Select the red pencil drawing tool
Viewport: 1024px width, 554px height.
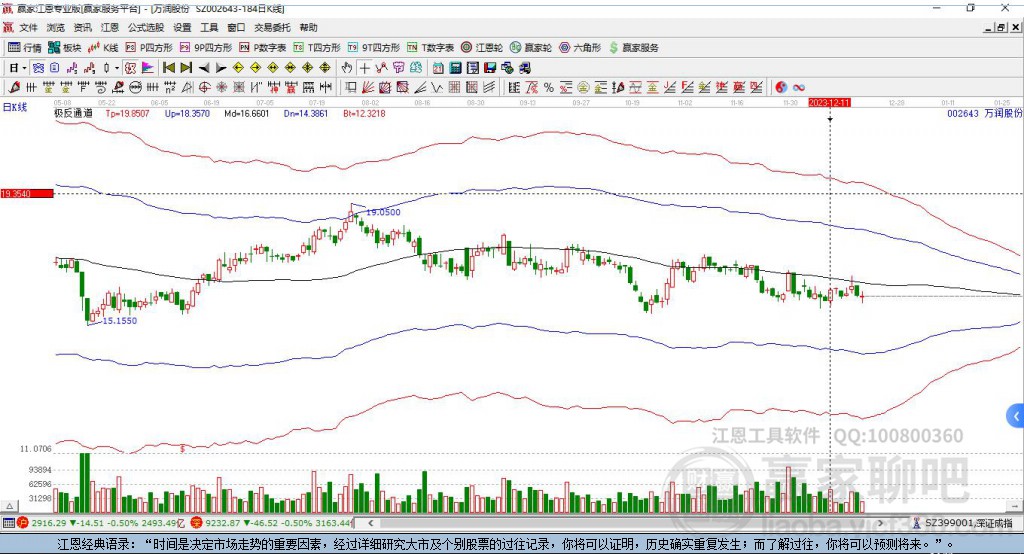coord(14,88)
